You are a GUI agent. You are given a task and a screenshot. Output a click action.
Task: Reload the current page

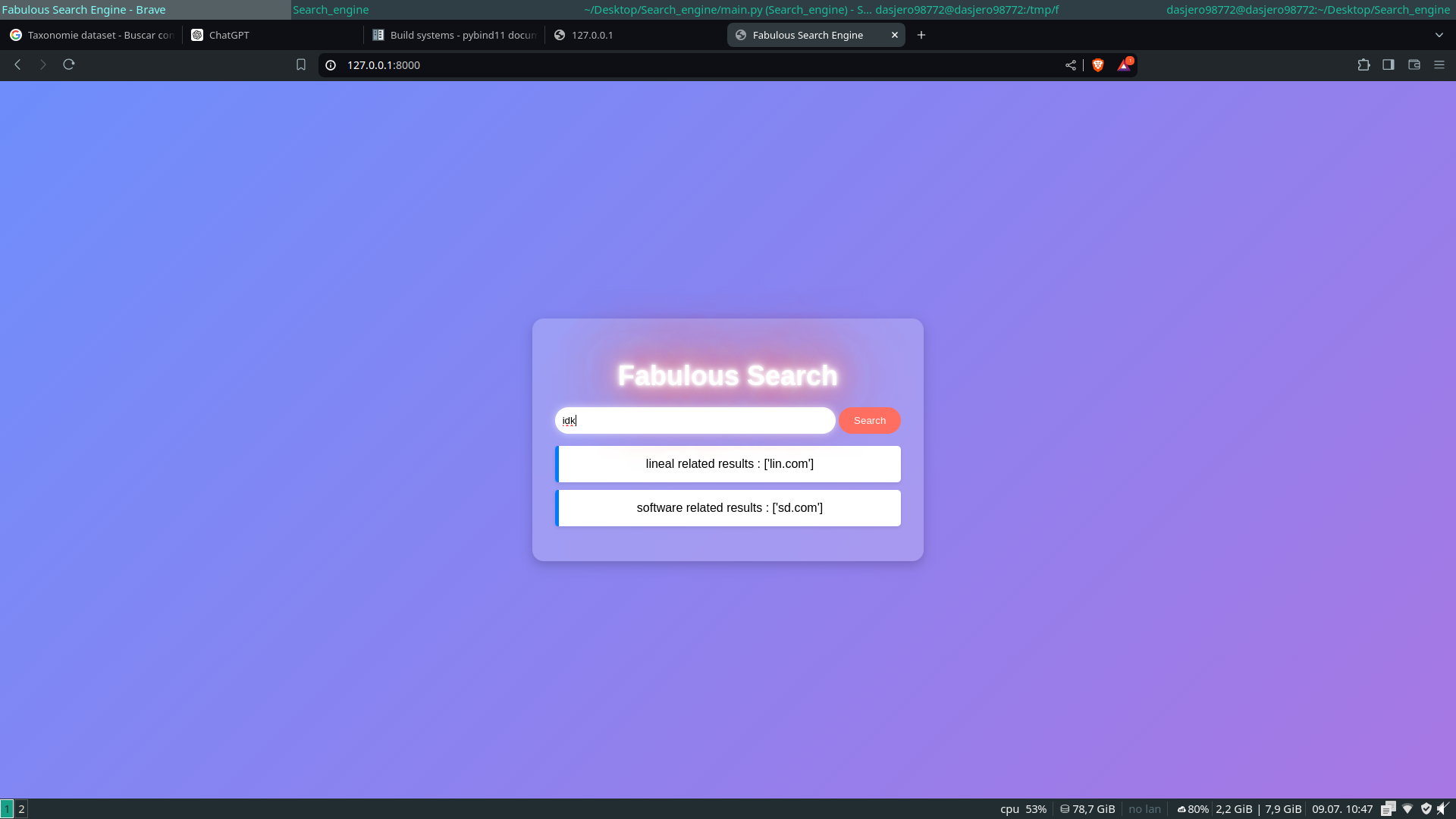click(x=69, y=65)
